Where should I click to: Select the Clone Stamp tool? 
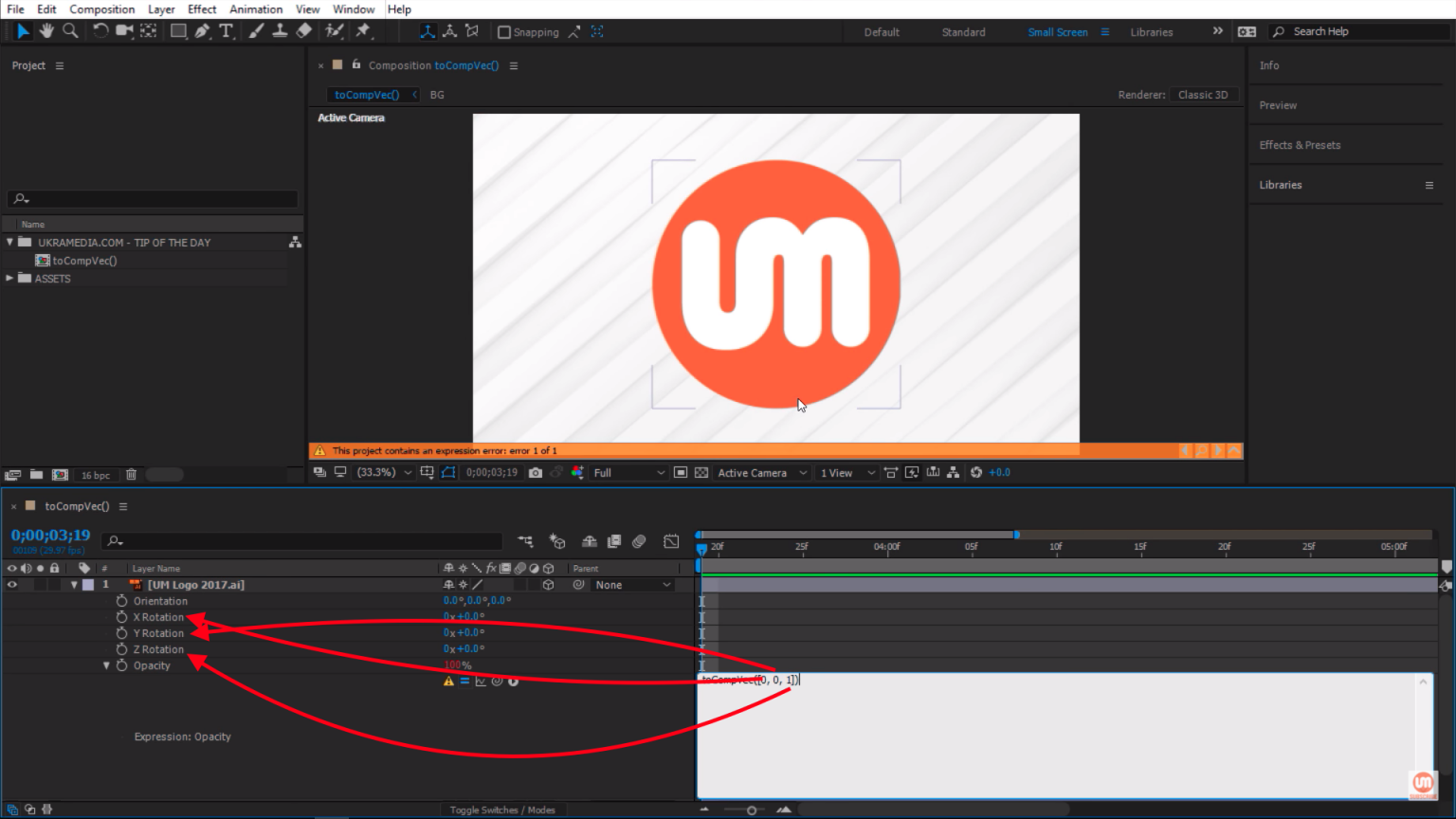(x=280, y=31)
